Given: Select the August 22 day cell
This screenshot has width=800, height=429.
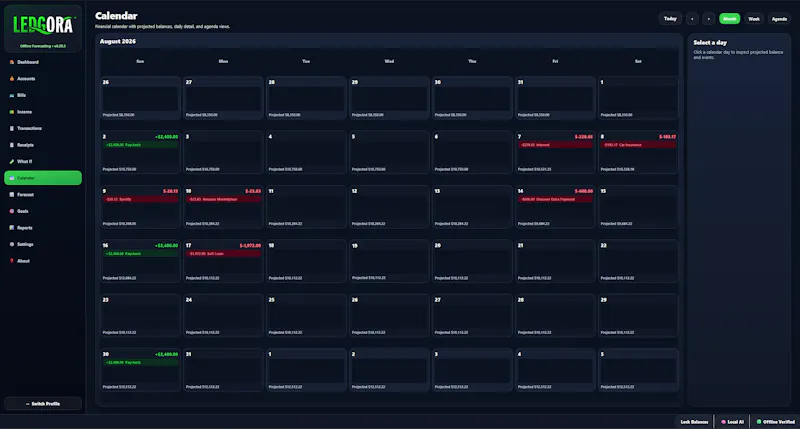Looking at the screenshot, I should pos(638,261).
